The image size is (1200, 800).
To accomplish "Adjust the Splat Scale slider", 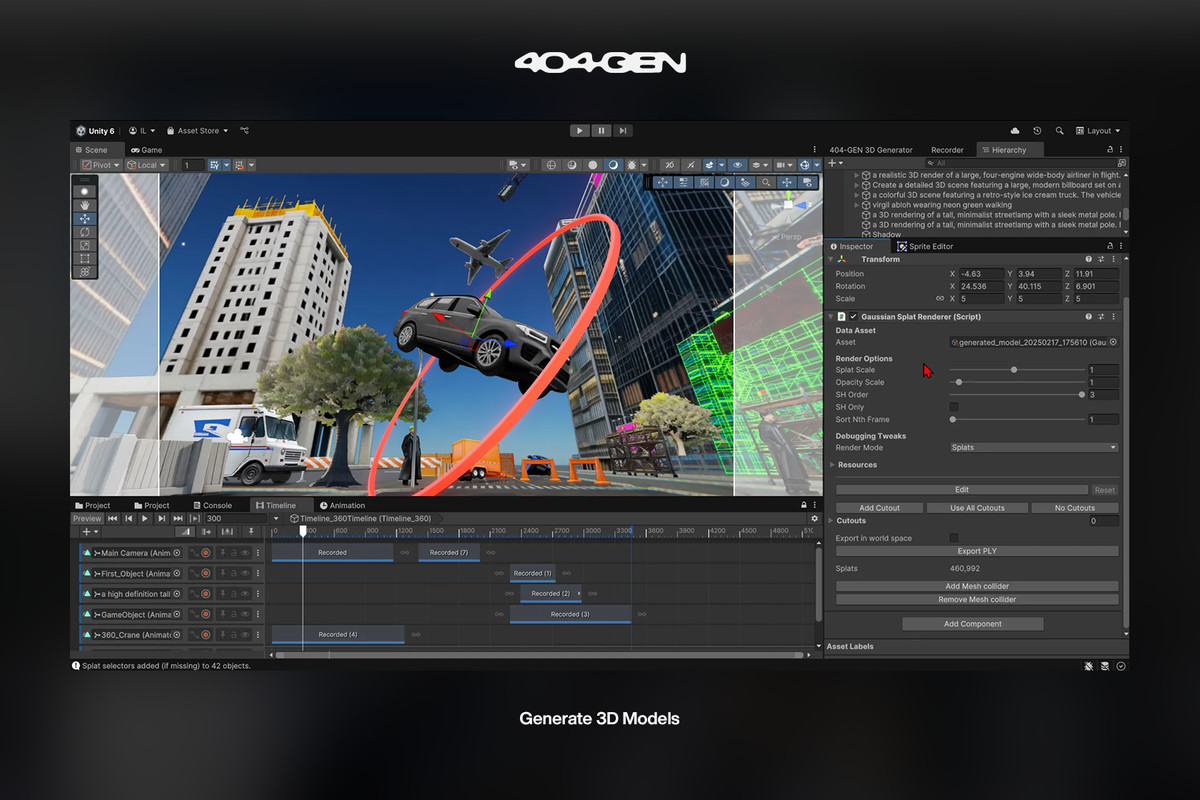I will (x=1016, y=370).
